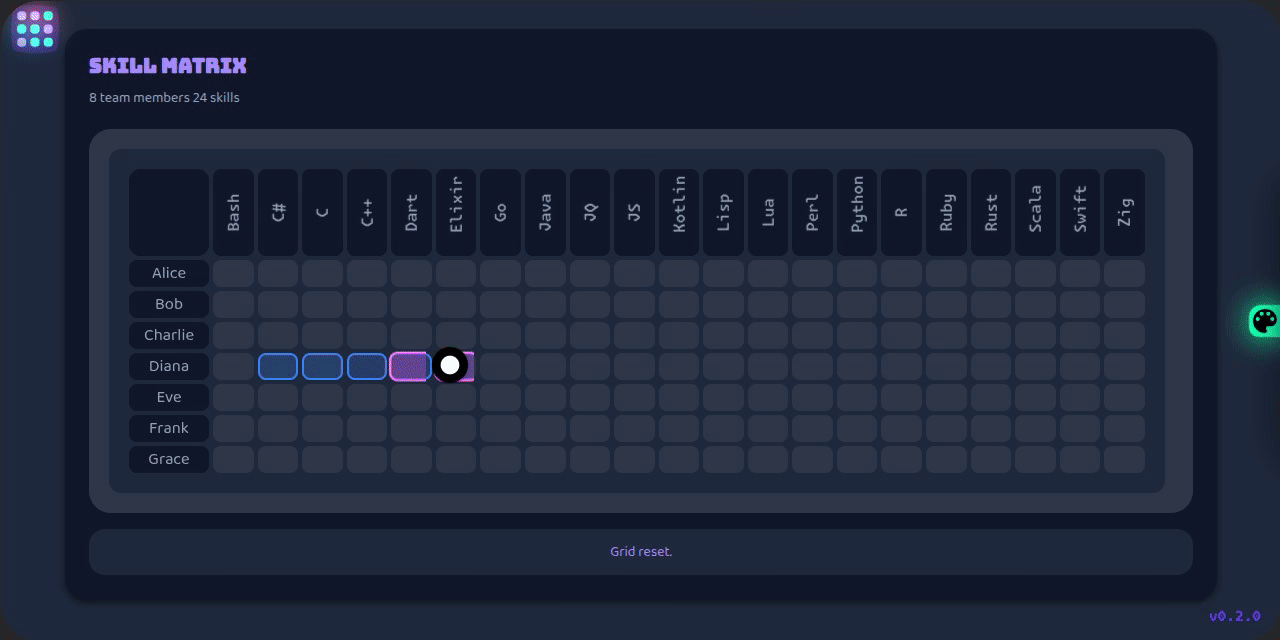1280x640 pixels.
Task: Toggle Diana's Dart skill cell
Action: [410, 366]
